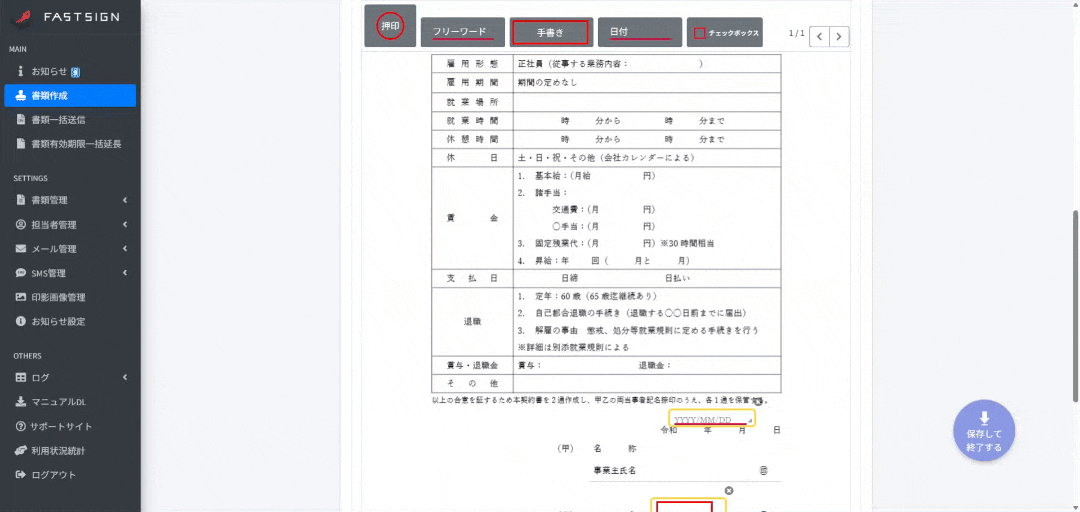
Task: Click the question icon beside サポートサイト
Action: pyautogui.click(x=21, y=427)
